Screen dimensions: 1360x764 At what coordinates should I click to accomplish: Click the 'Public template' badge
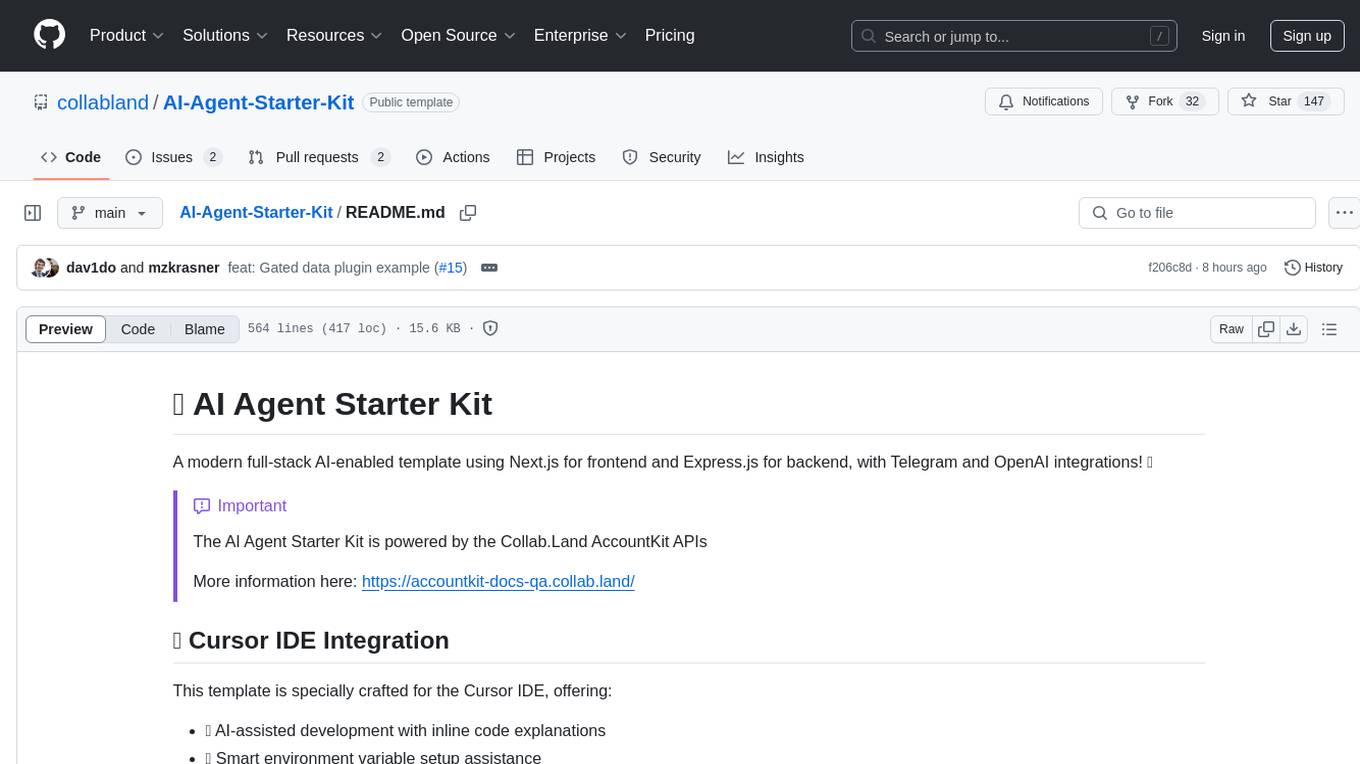411,102
